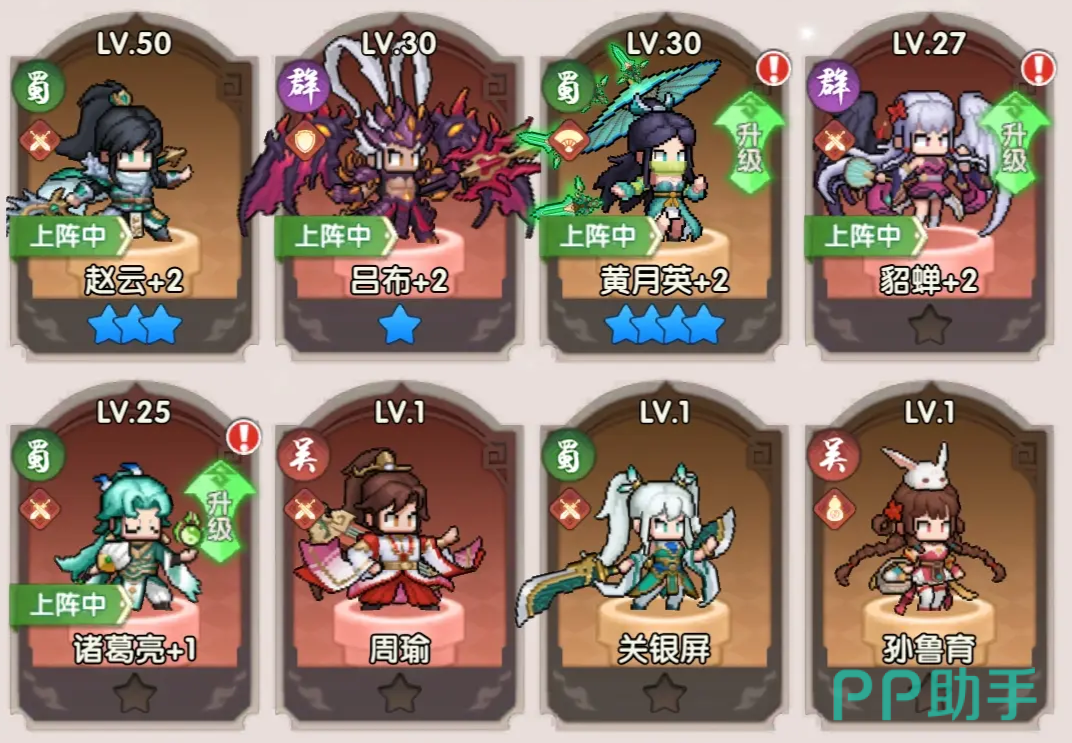Click the crossed-swords class icon on 貂蝉's card
The width and height of the screenshot is (1072, 743).
(834, 141)
